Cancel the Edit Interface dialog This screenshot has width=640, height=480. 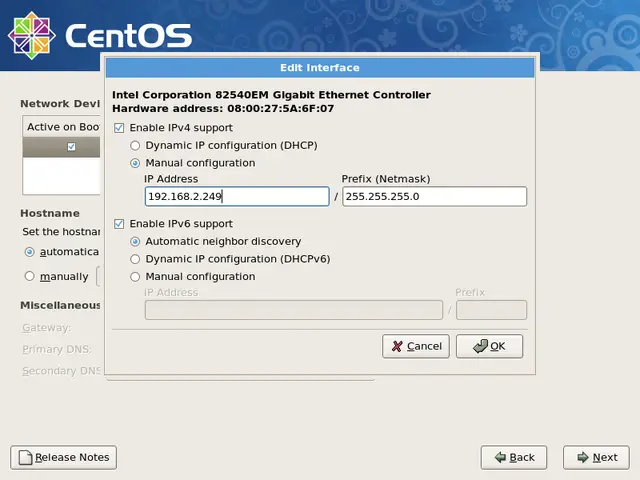(416, 346)
